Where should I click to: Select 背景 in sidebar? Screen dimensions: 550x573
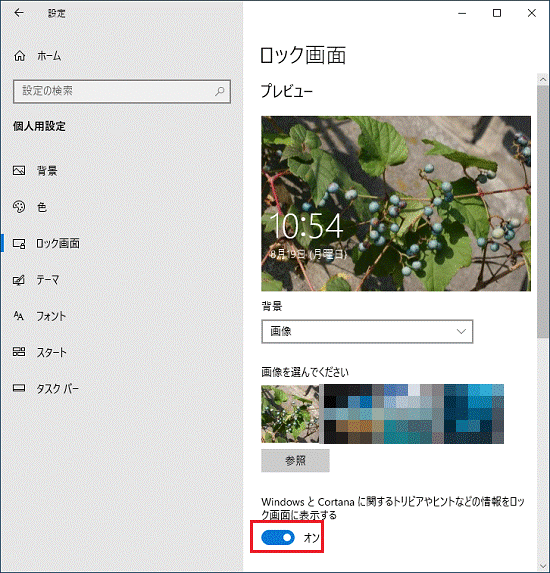point(47,170)
